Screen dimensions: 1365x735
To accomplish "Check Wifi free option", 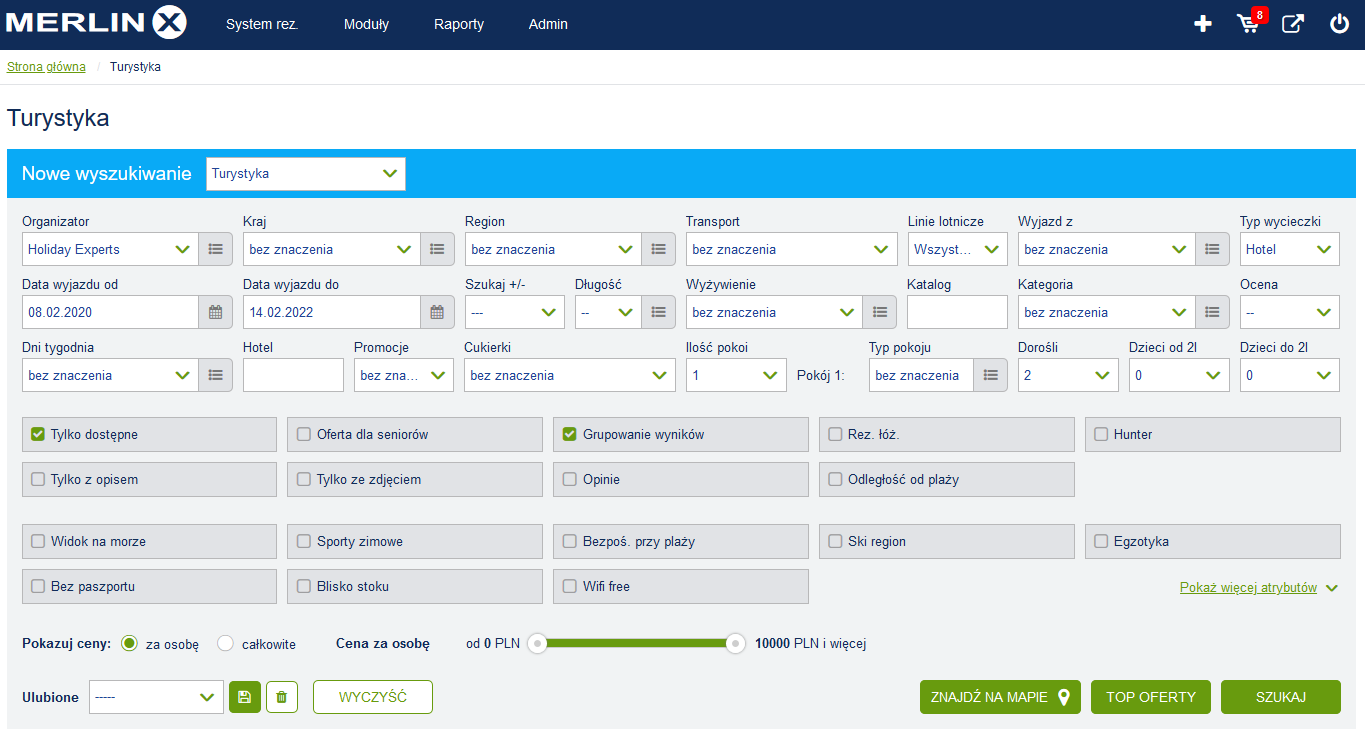I will [x=570, y=586].
